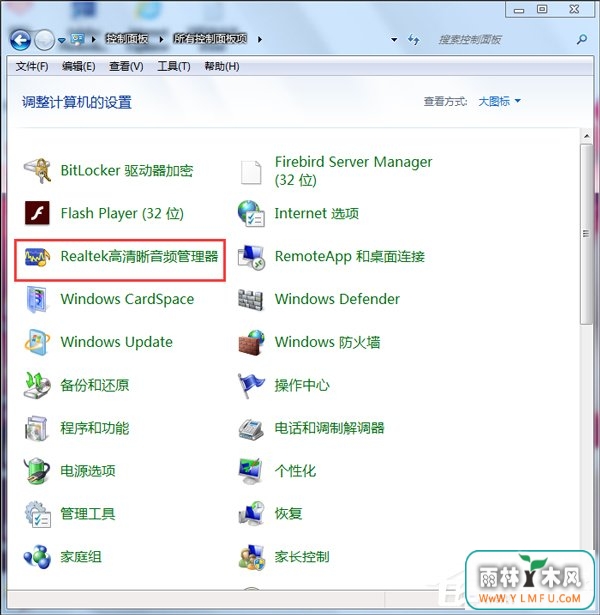Open the 编辑(E) menu
Screen dimensions: 600x615
point(78,66)
